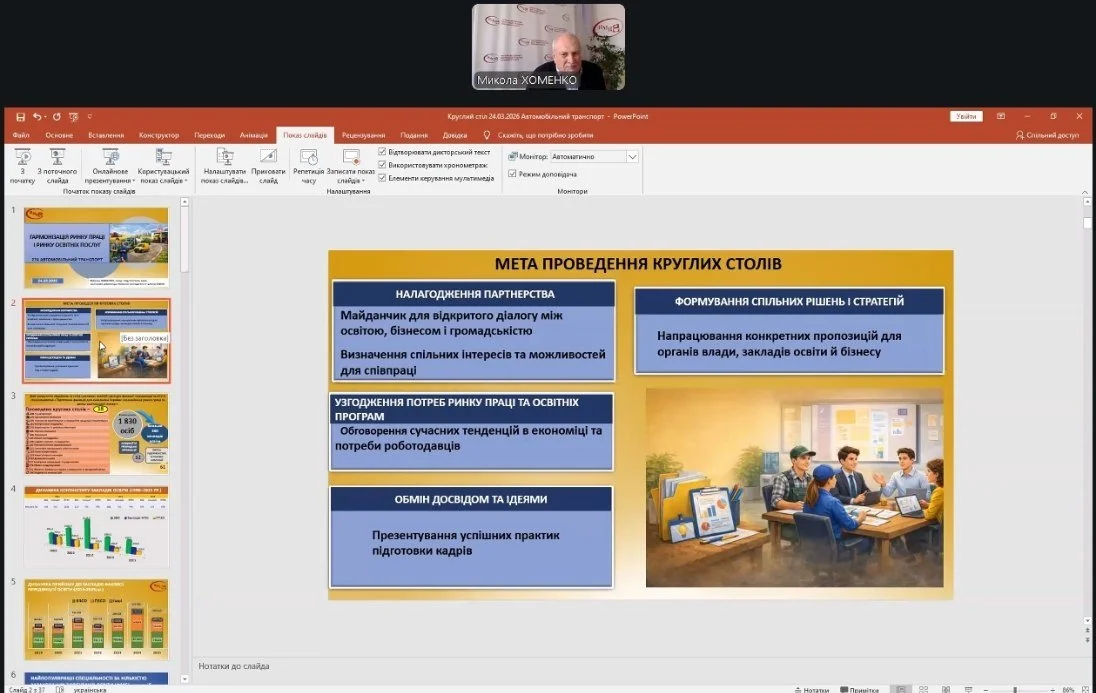Image resolution: width=1096 pixels, height=693 pixels.
Task: Switch to the 'Вставлення' tab
Action: point(106,135)
